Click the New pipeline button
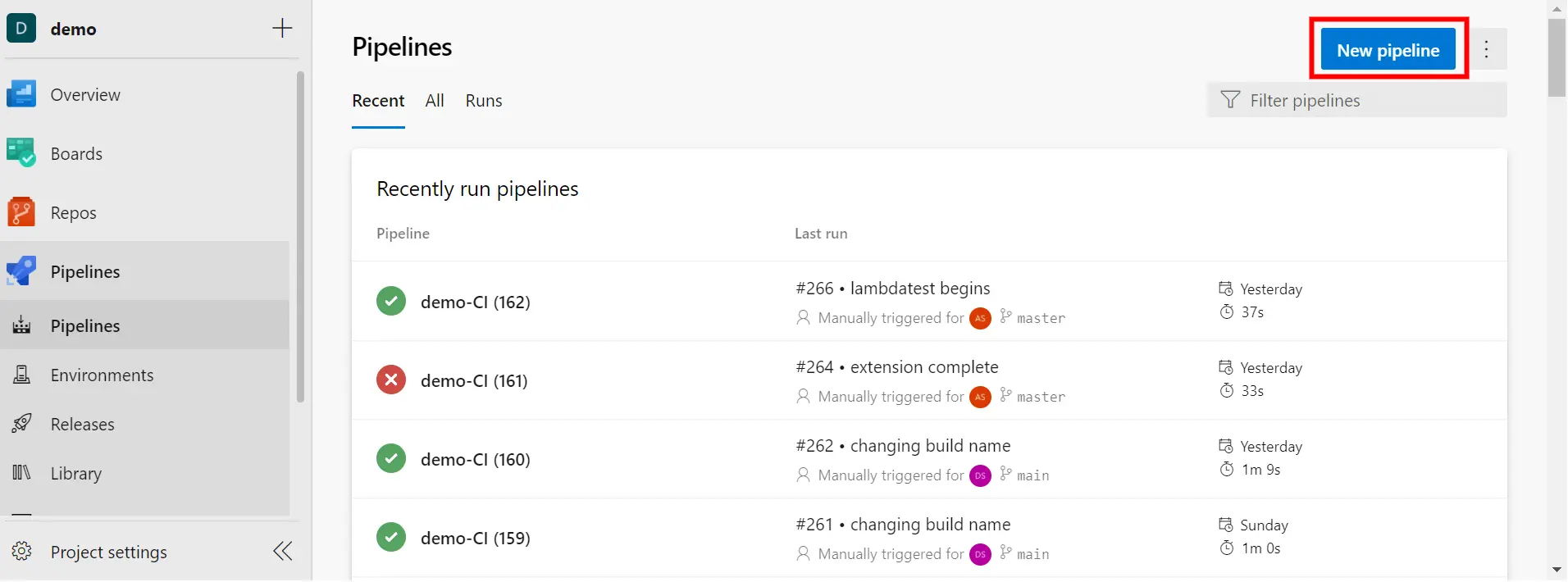 tap(1388, 49)
